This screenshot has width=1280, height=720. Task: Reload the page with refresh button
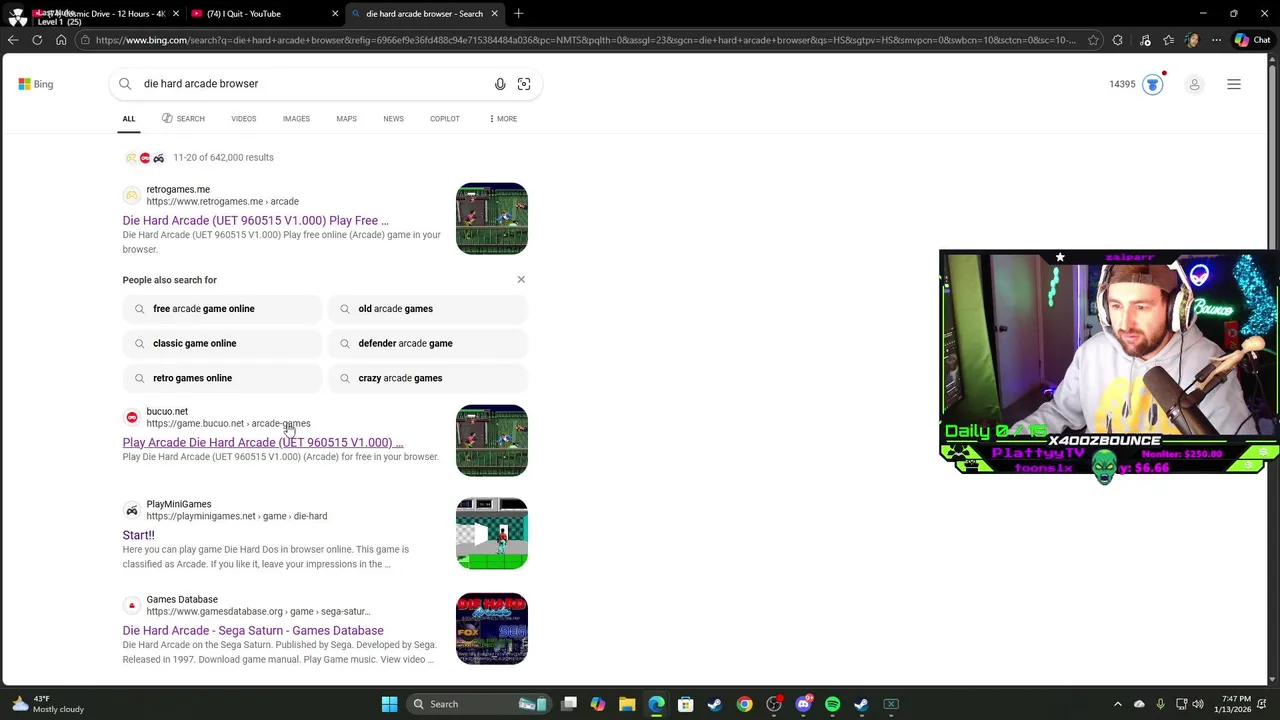click(37, 40)
